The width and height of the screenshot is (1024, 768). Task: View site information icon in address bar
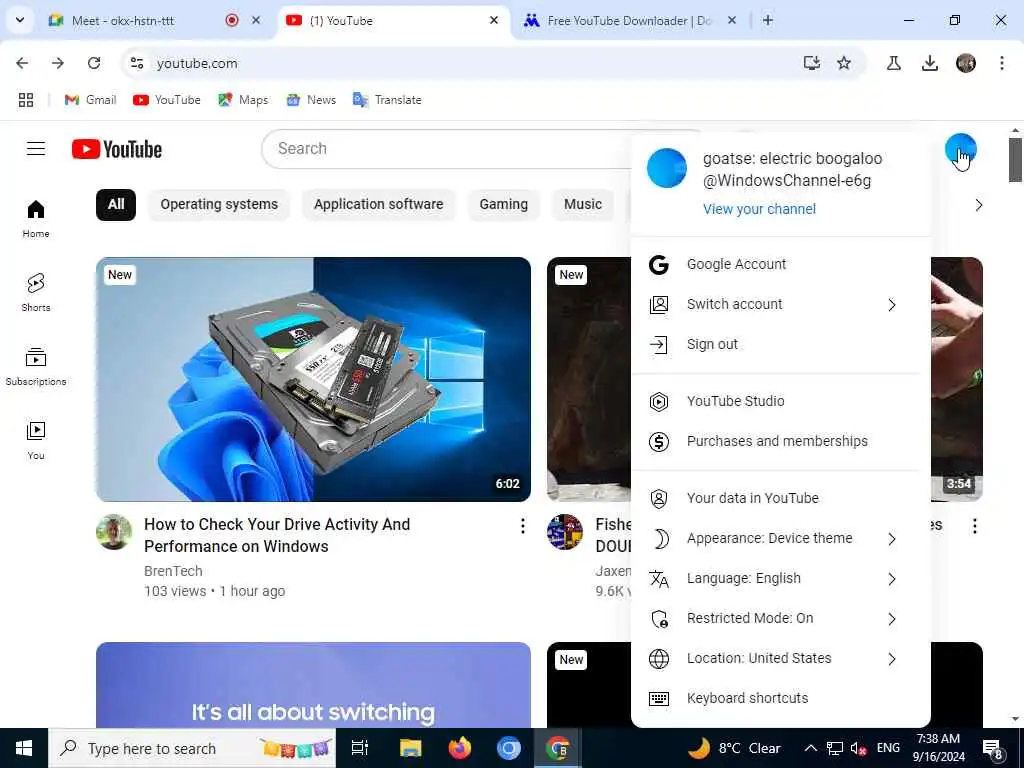(x=136, y=63)
